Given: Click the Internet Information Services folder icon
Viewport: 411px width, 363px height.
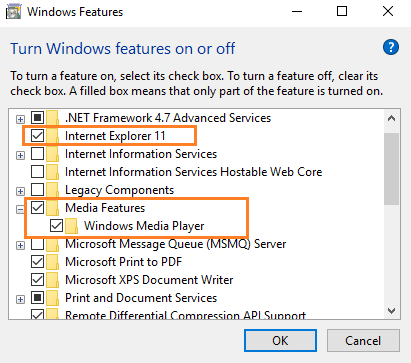Looking at the screenshot, I should (x=53, y=154).
